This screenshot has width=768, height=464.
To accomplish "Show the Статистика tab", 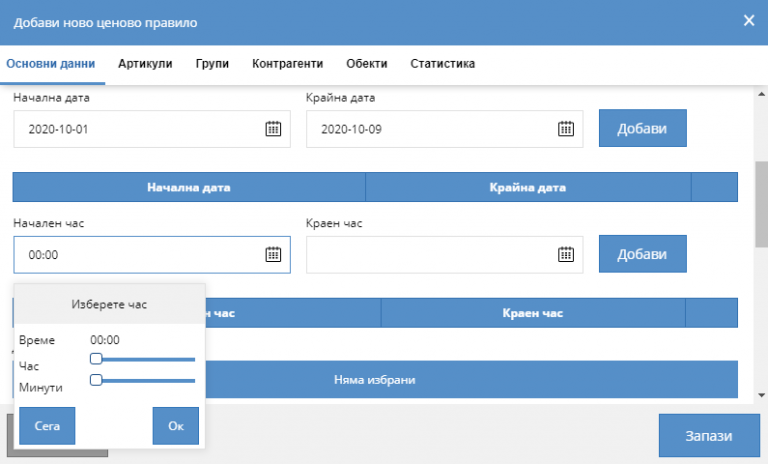I will 442,63.
